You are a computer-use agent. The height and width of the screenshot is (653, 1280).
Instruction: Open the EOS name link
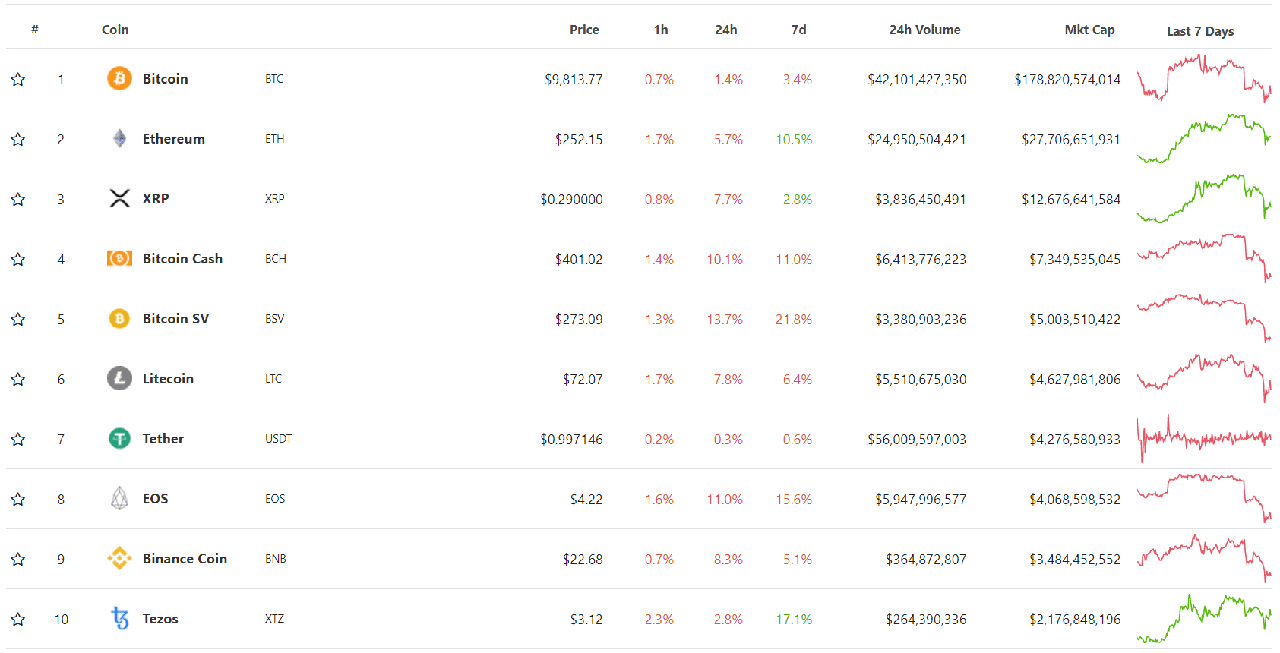tap(155, 499)
